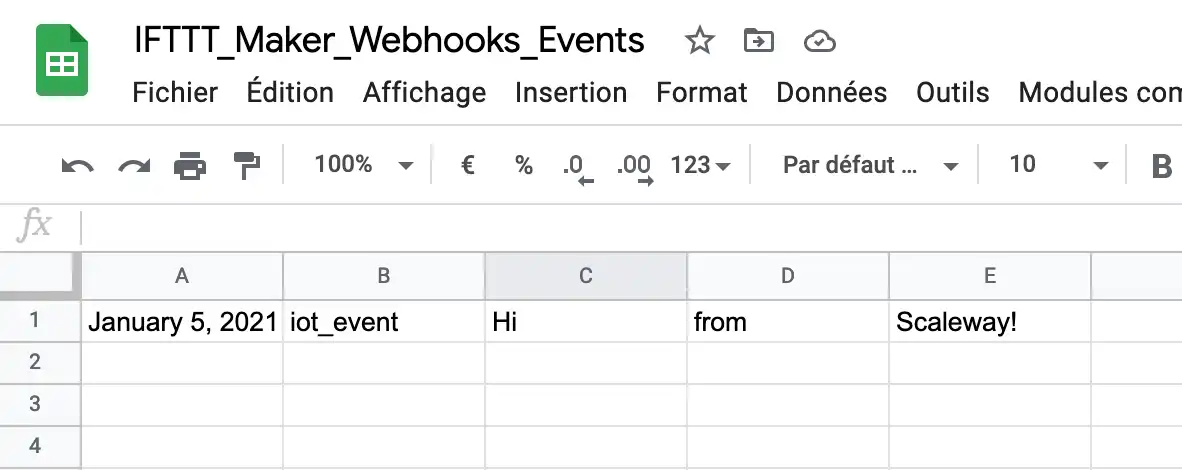Screen dimensions: 1182x470
Task: Open the Fichier menu
Action: [175, 93]
